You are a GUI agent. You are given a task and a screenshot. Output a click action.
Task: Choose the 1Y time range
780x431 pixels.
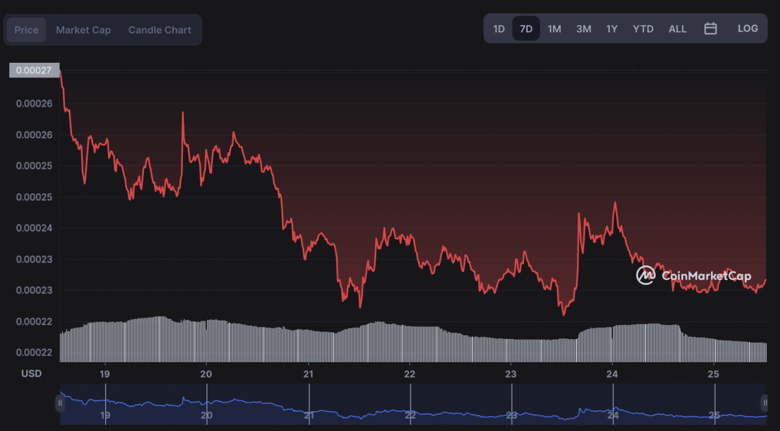611,29
